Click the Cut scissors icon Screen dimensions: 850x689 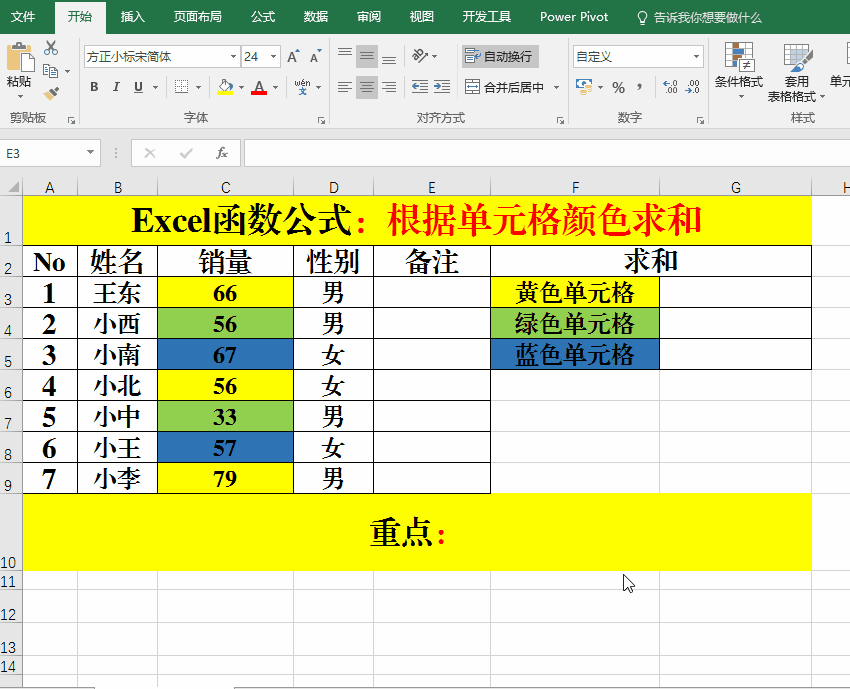(x=51, y=48)
